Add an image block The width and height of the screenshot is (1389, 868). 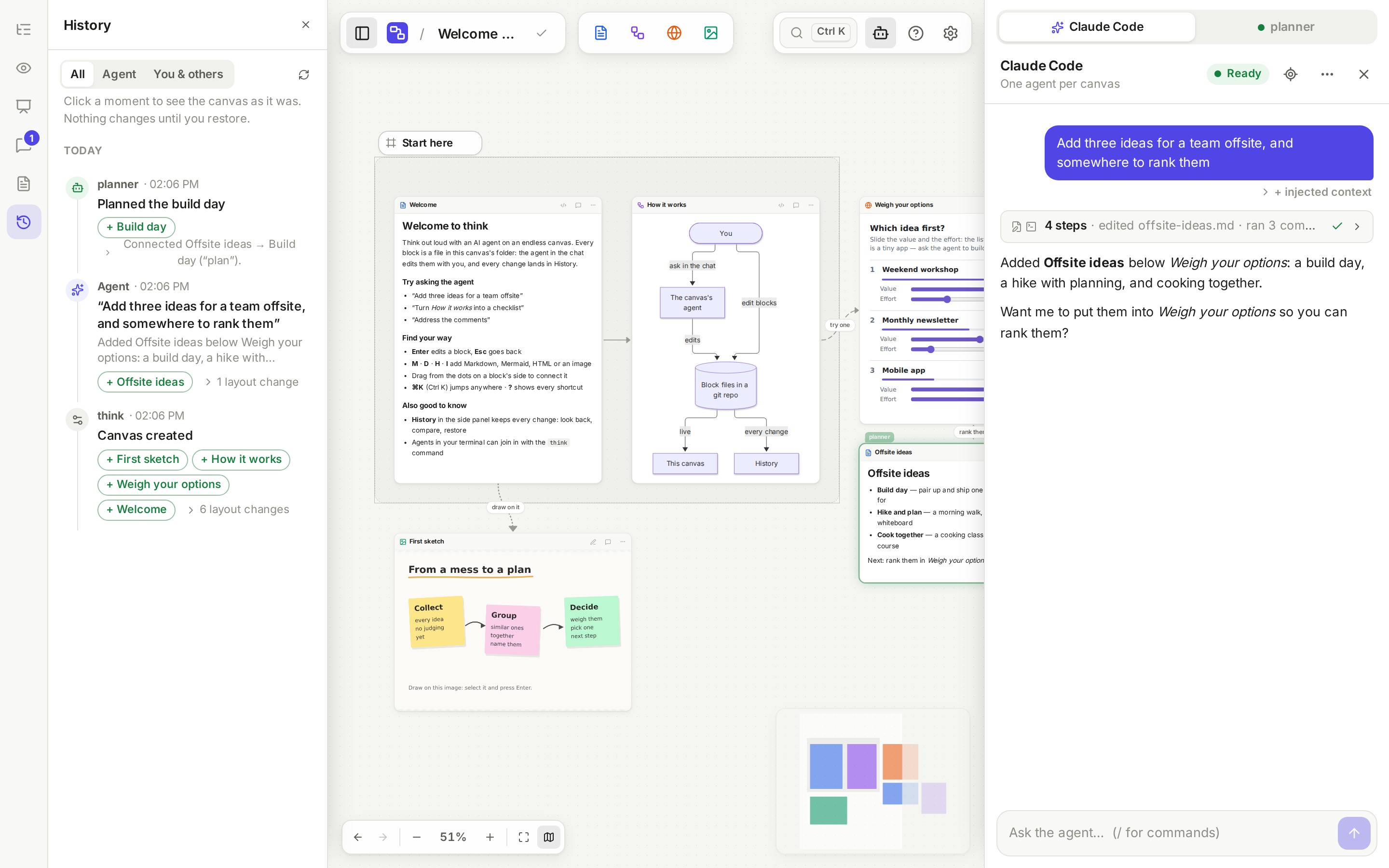710,33
